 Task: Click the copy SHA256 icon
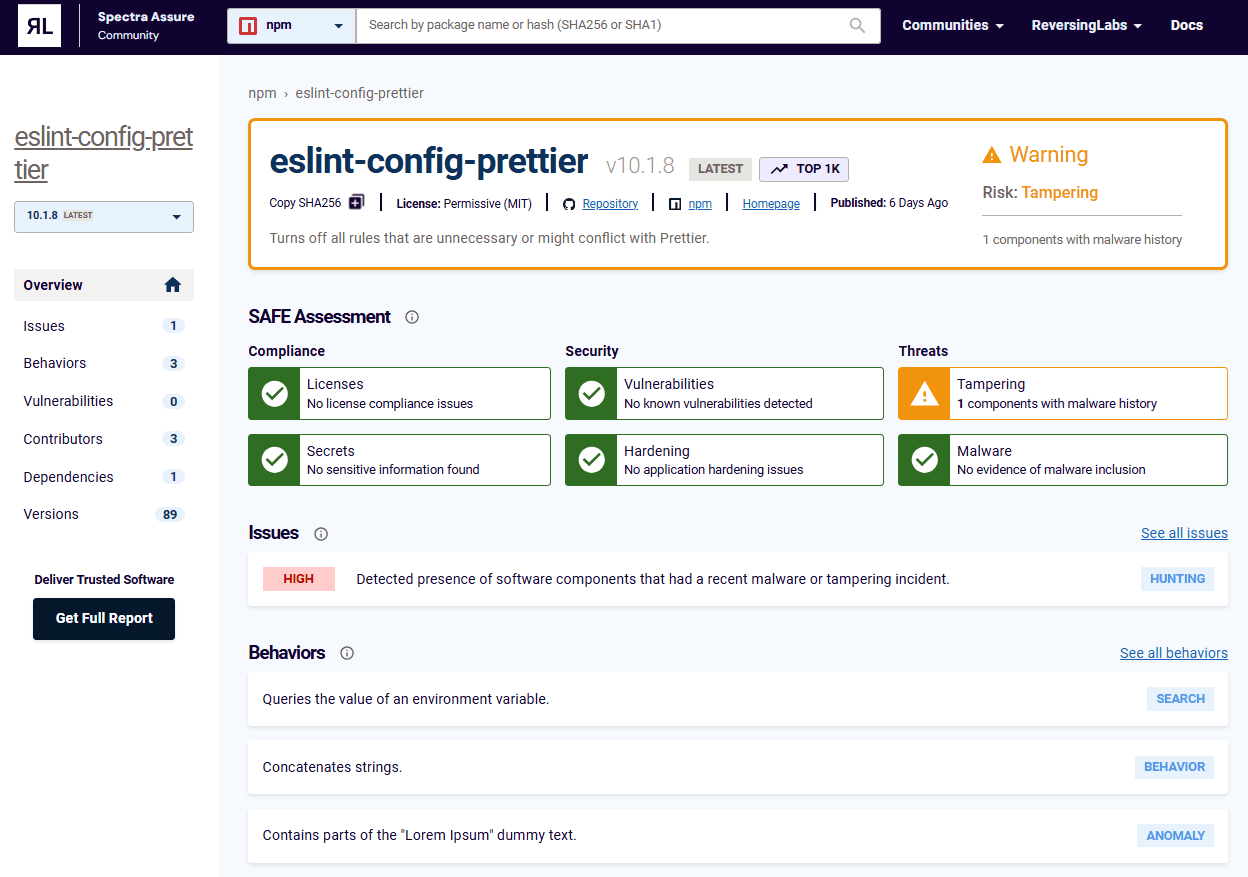point(357,202)
